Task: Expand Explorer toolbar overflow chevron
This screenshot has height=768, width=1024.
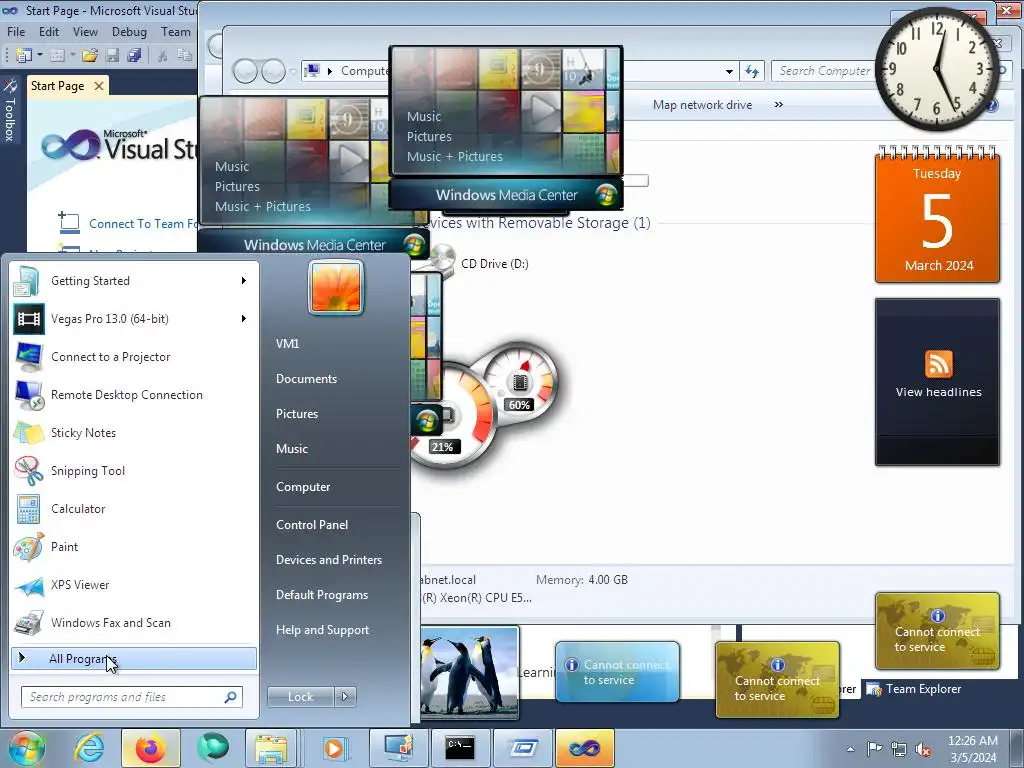Action: pyautogui.click(x=778, y=104)
